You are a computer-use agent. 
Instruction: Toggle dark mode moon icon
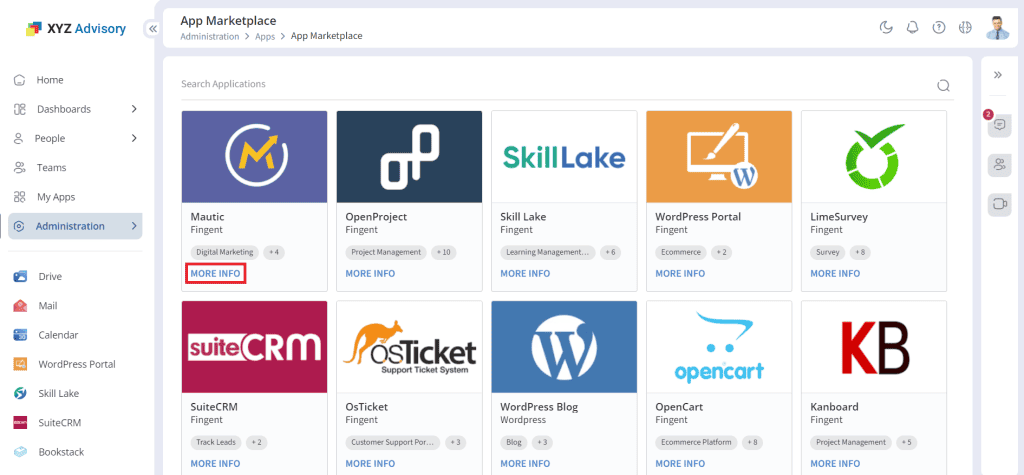[x=886, y=27]
